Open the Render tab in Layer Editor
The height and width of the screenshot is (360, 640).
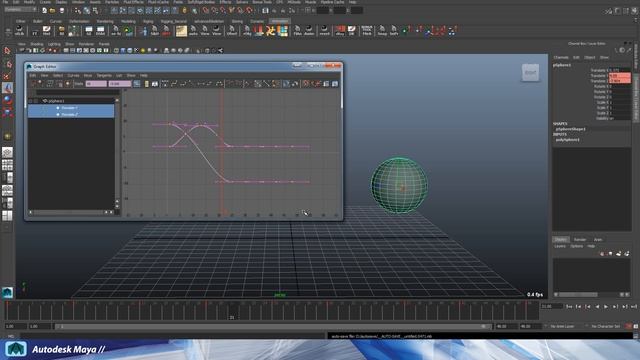580,240
